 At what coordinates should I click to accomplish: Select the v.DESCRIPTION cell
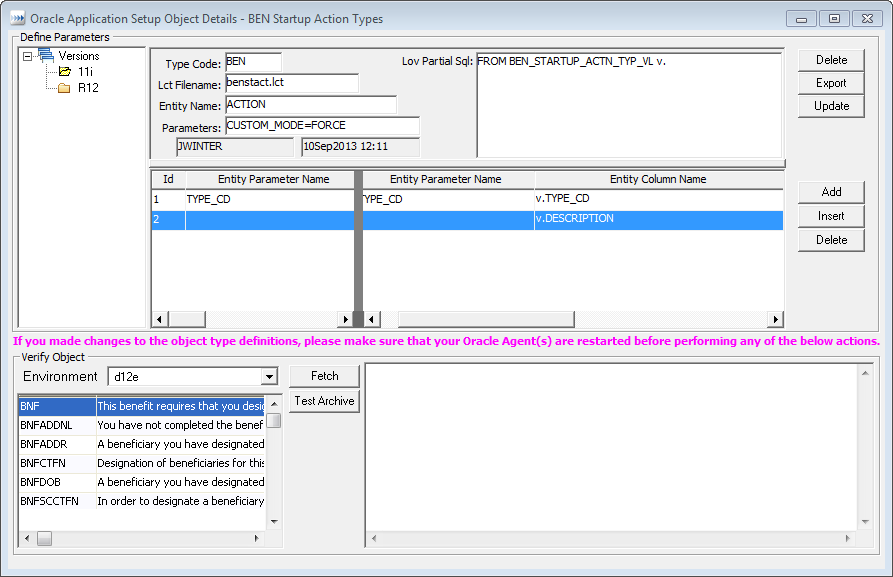(658, 219)
